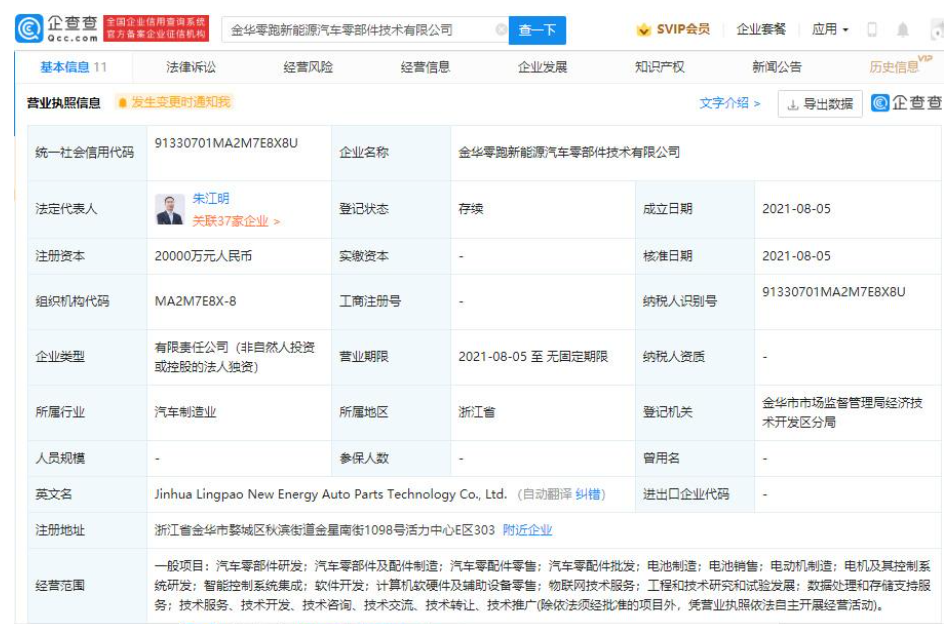Open the 经营风险 tab
The image size is (952, 624).
[308, 67]
